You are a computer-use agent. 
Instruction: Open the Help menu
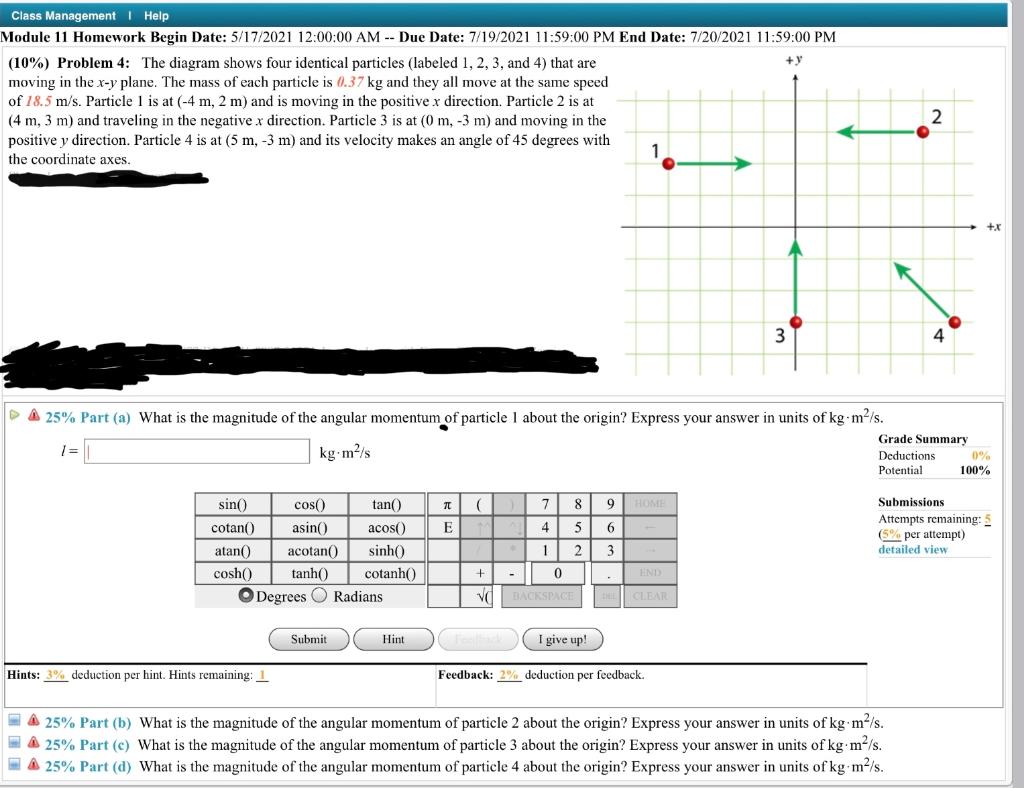click(x=155, y=15)
